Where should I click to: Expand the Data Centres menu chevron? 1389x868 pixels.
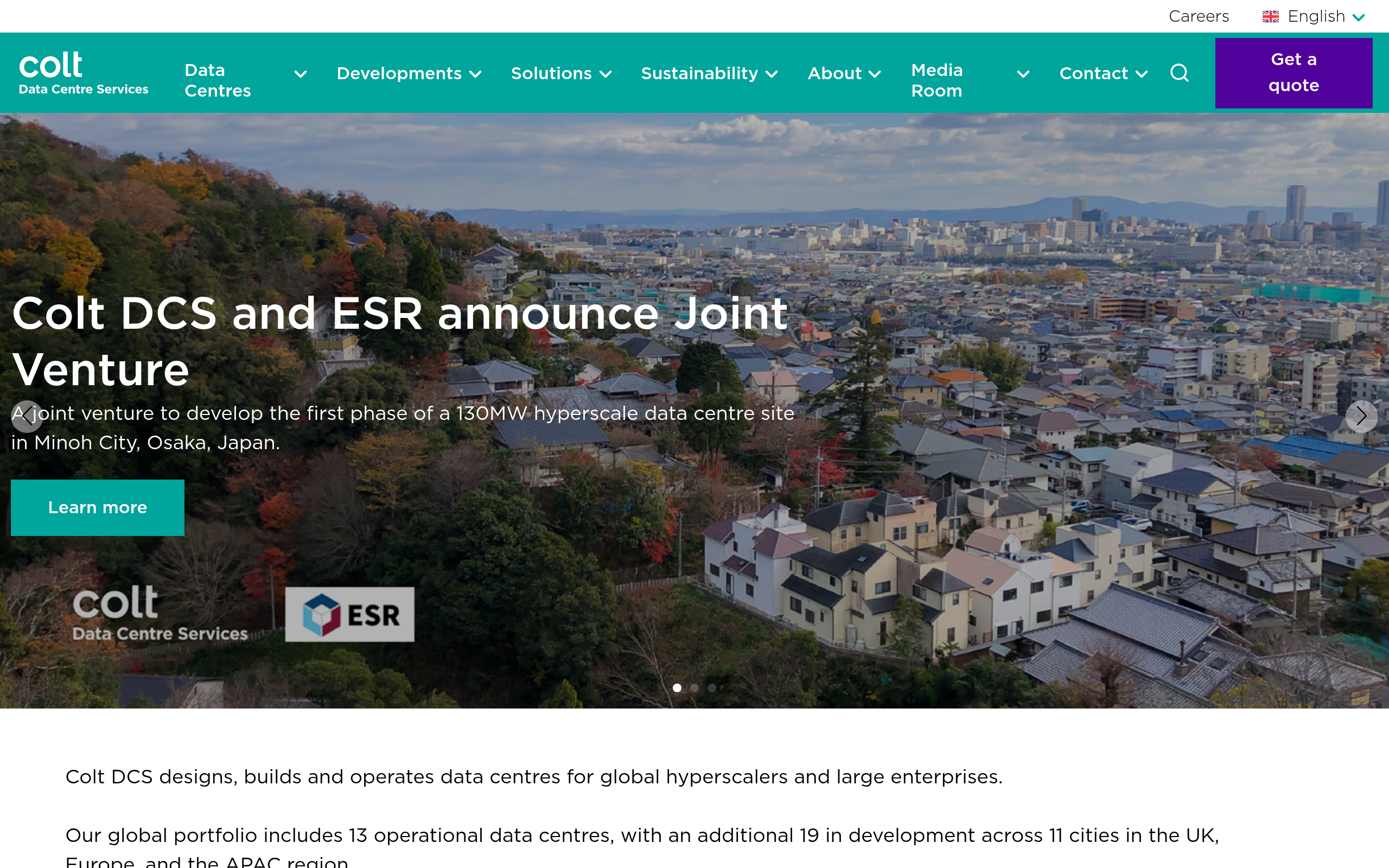[x=300, y=74]
